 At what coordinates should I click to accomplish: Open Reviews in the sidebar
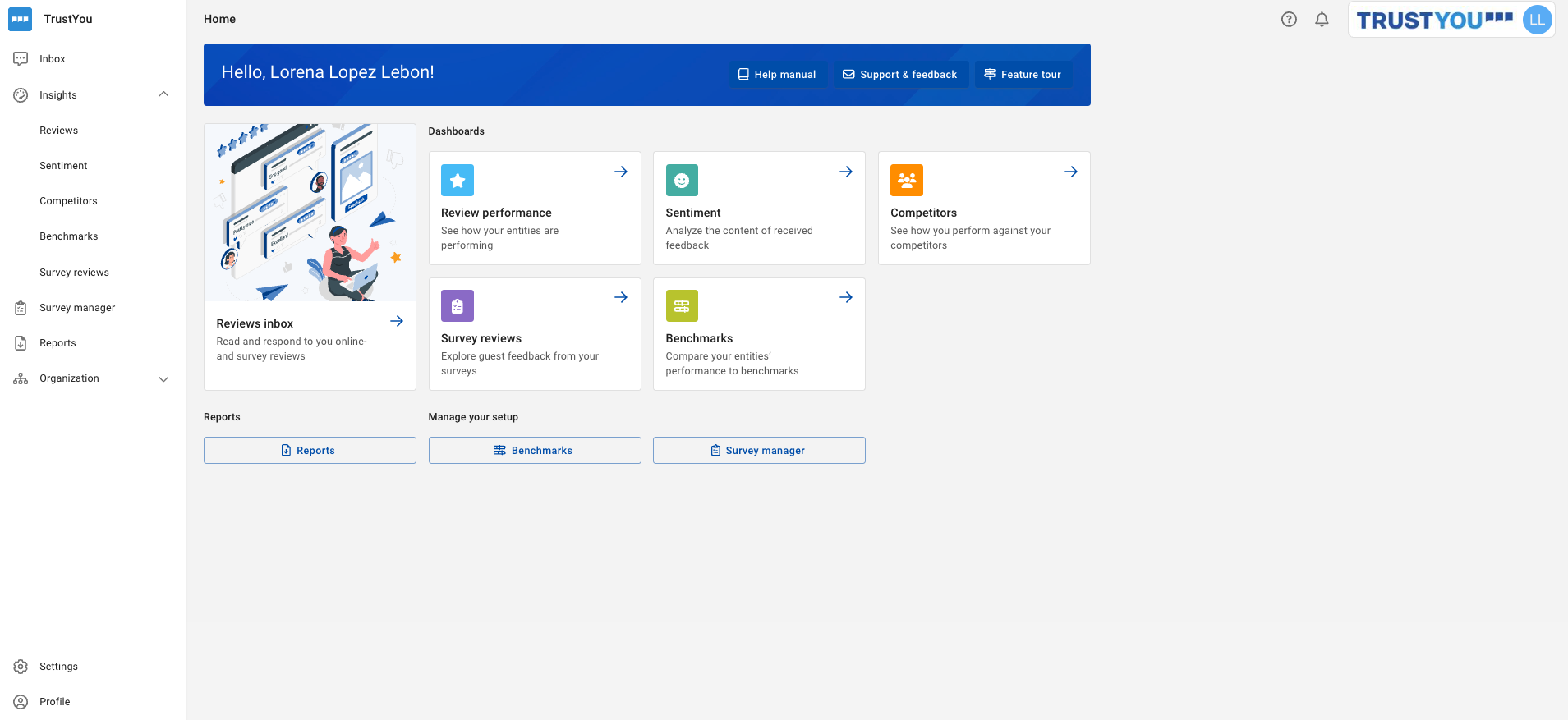(59, 131)
